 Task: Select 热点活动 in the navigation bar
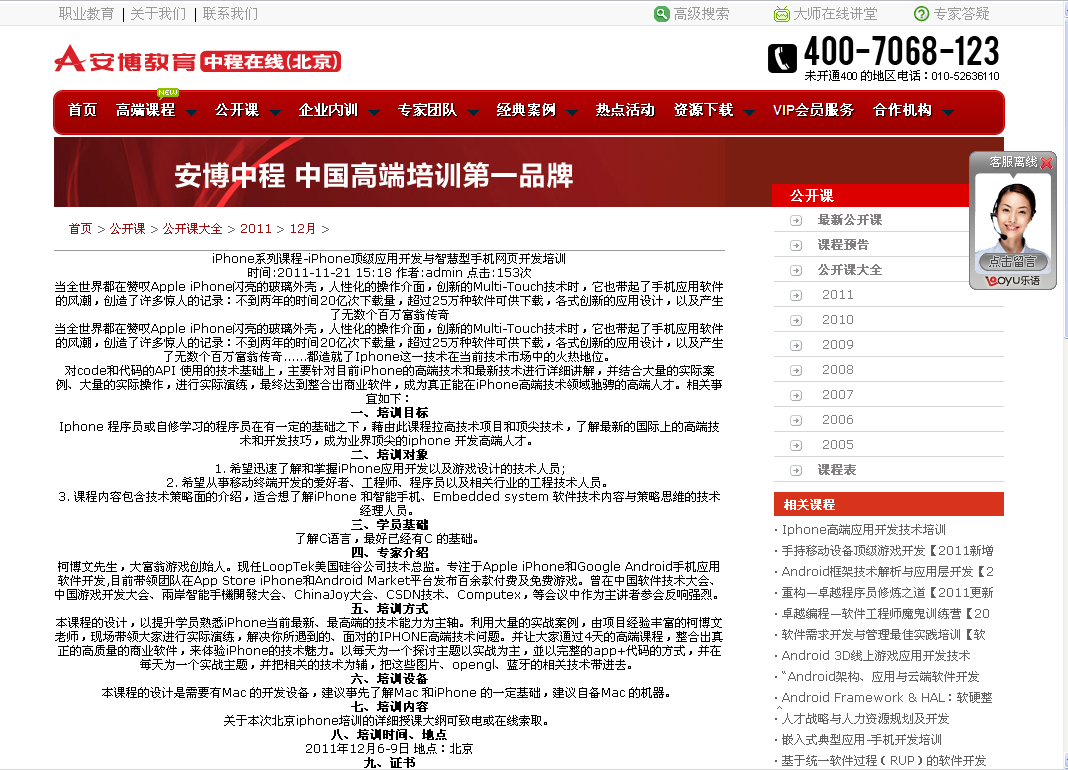625,110
